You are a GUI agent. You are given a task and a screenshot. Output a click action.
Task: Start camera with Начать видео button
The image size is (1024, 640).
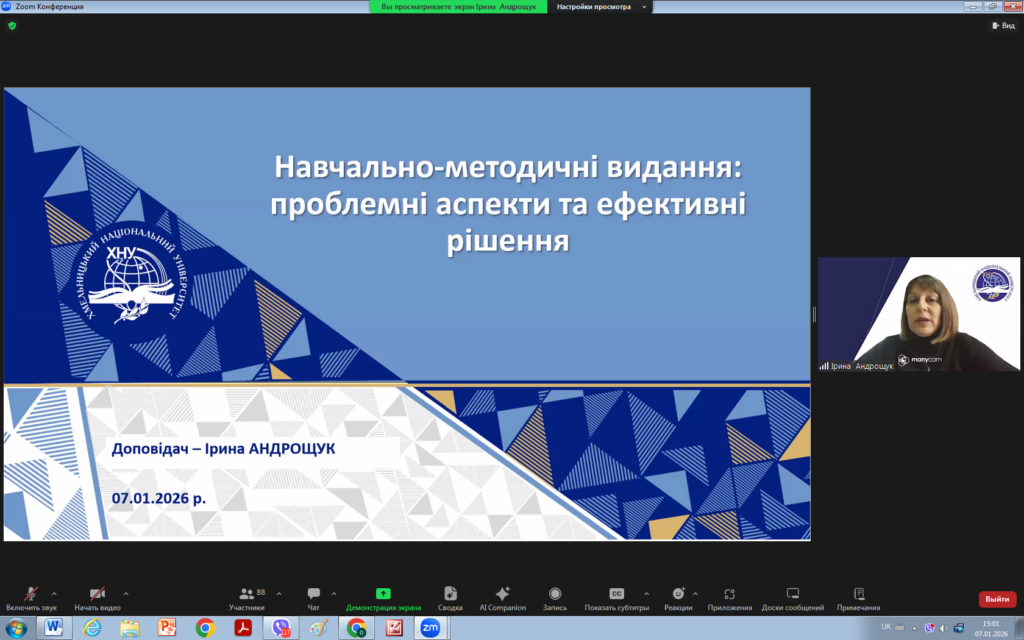(x=97, y=597)
